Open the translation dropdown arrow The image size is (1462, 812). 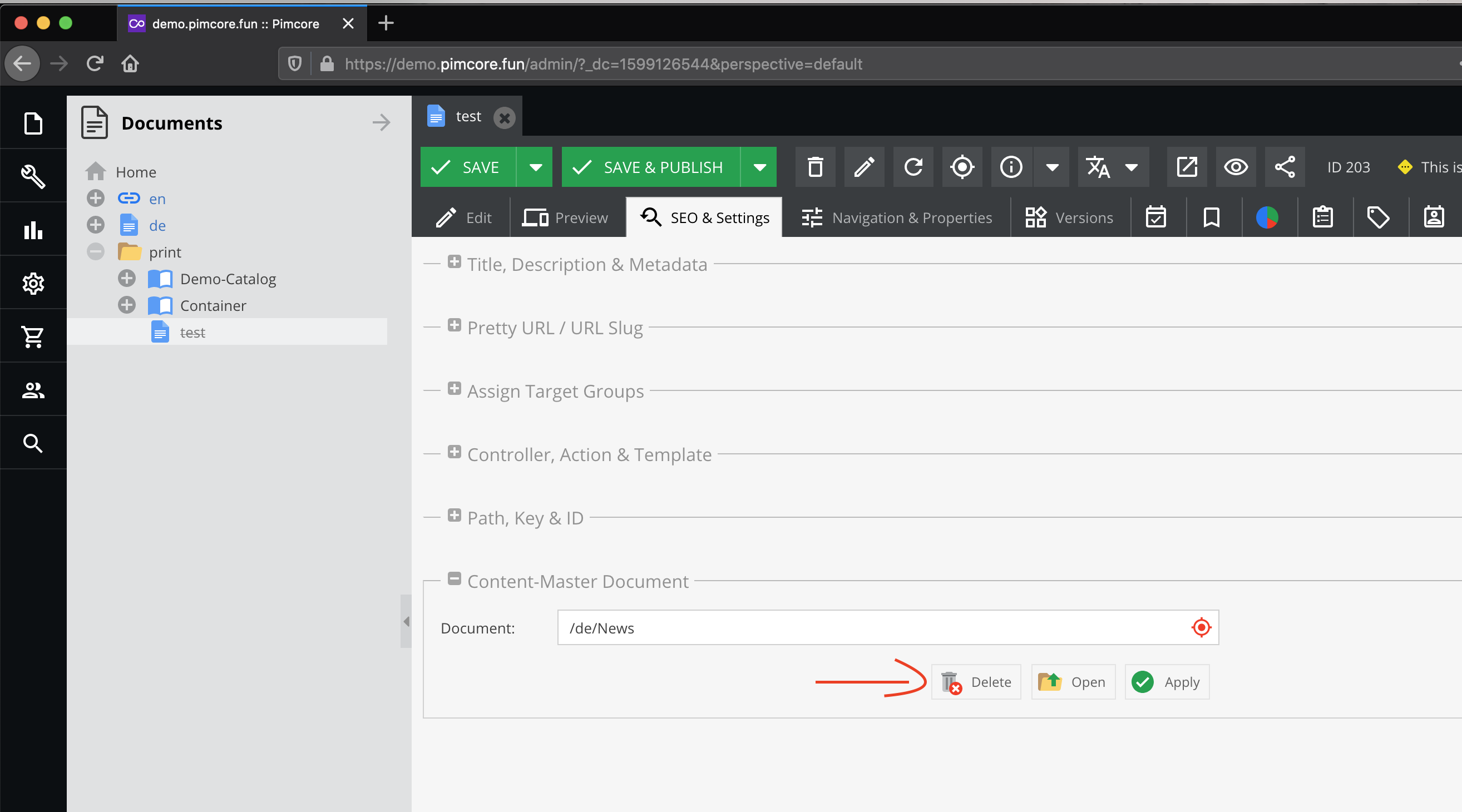[1131, 167]
